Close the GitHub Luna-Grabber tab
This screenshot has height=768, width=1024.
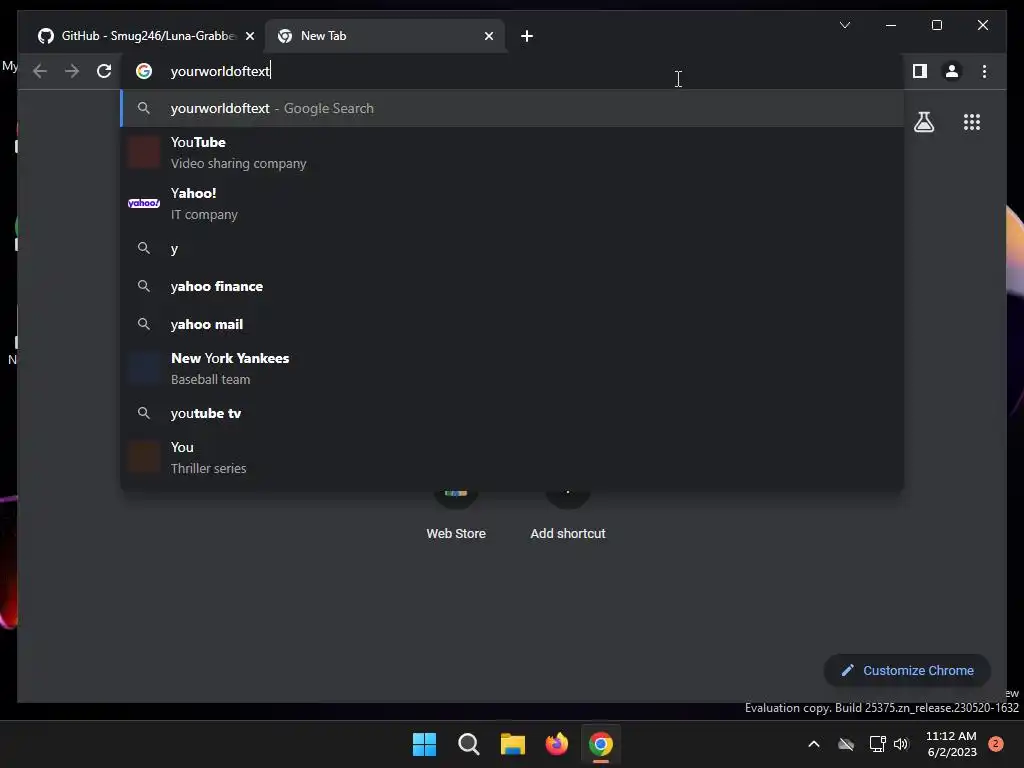point(249,36)
